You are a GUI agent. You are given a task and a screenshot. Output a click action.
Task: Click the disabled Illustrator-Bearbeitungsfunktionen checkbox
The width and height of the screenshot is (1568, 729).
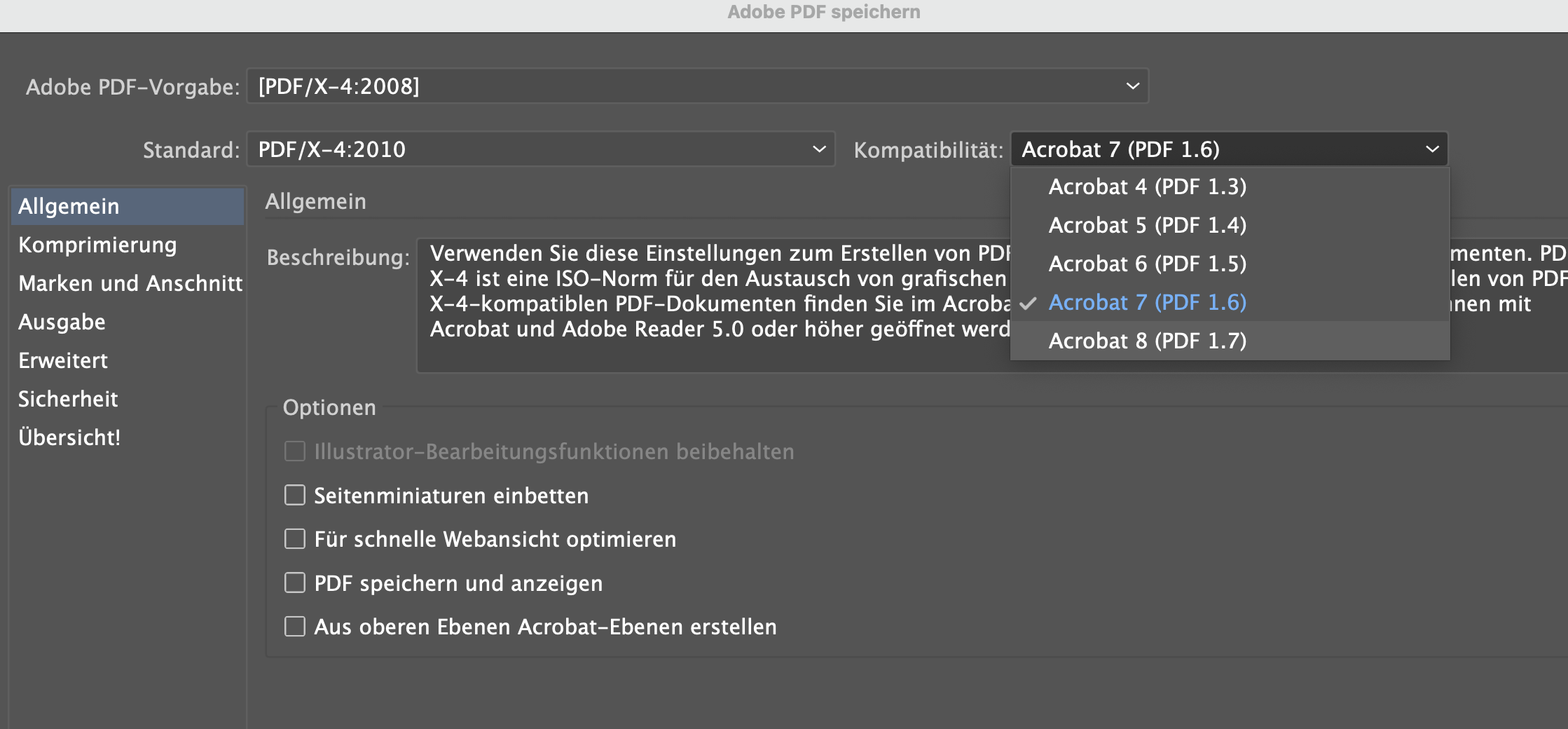(294, 451)
